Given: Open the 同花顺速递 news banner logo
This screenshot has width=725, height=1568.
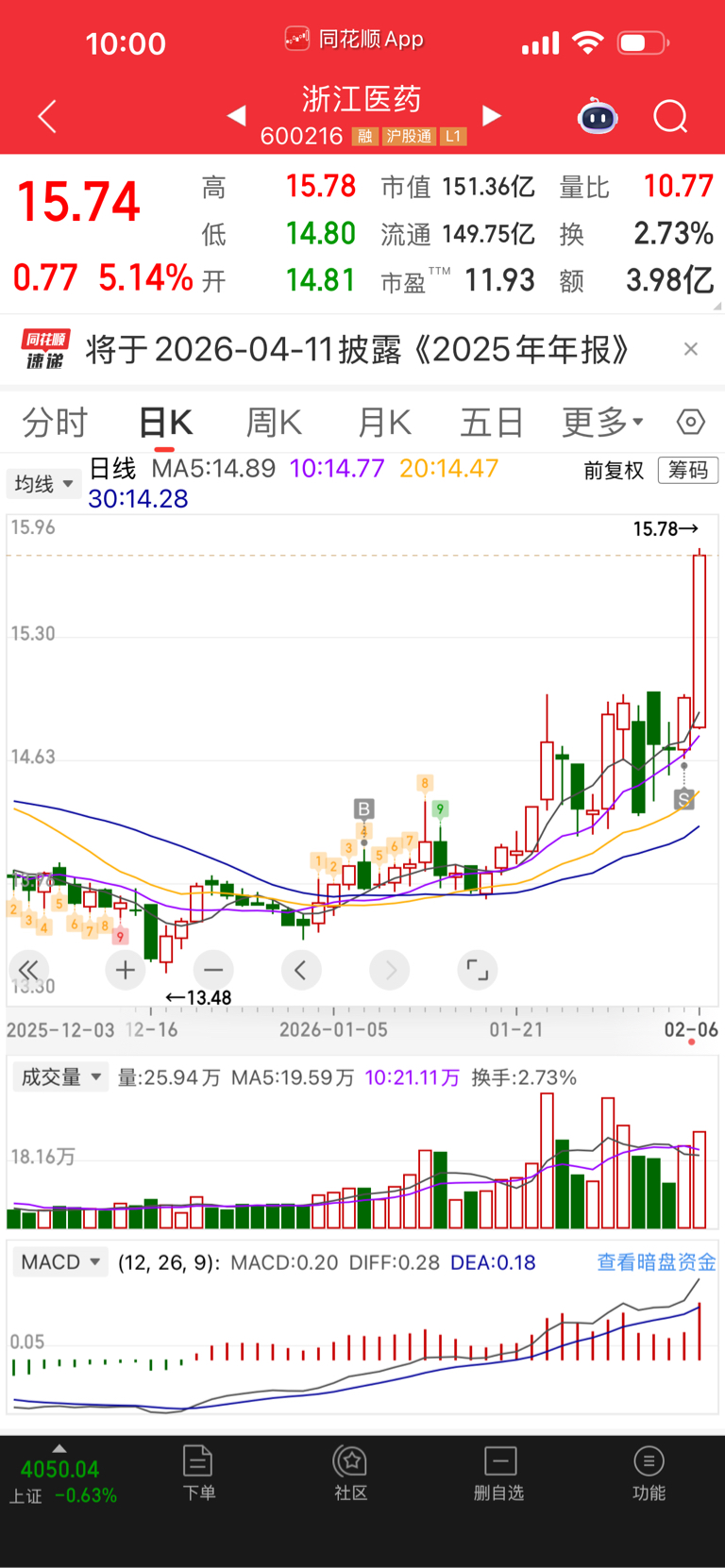Looking at the screenshot, I should [45, 350].
